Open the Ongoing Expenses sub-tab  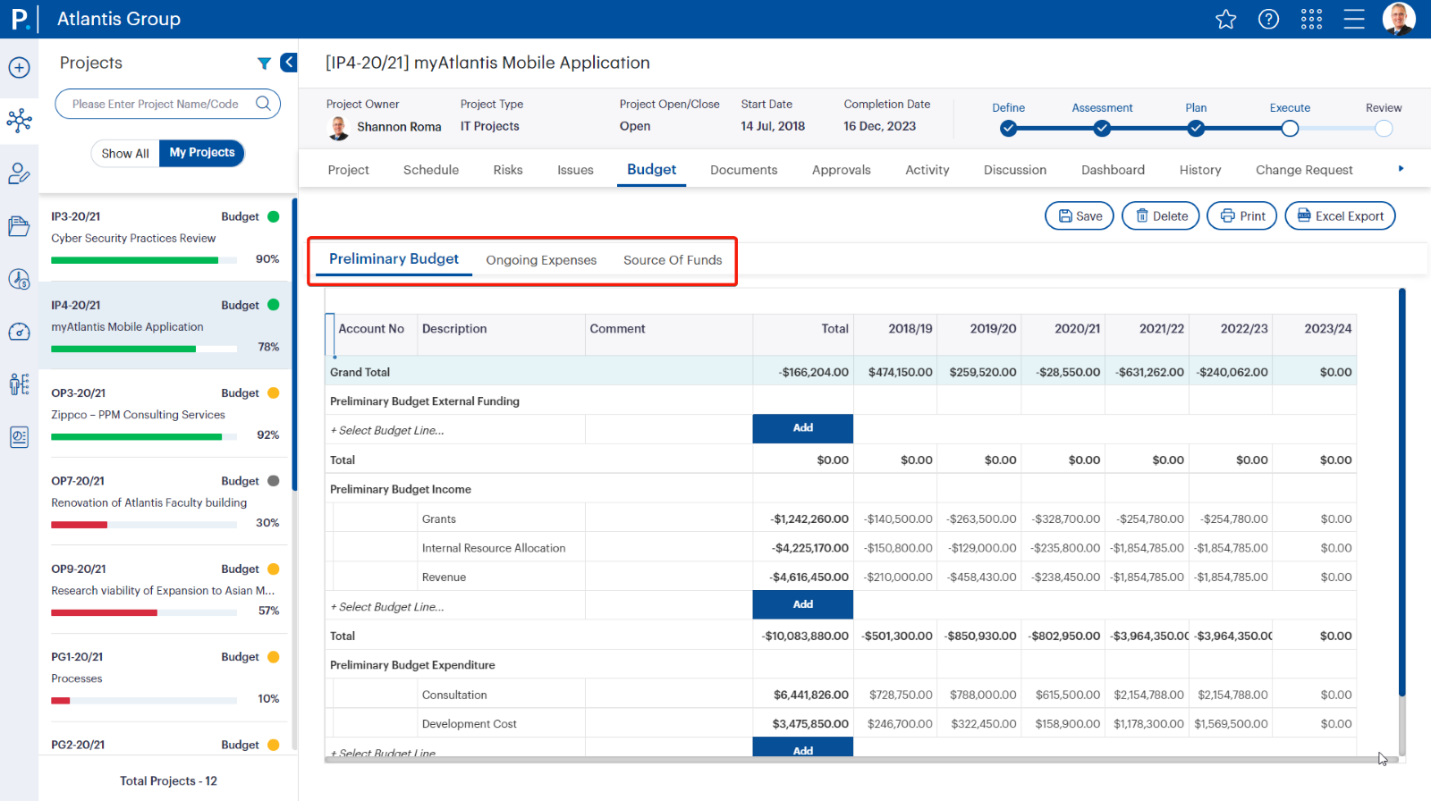(x=541, y=260)
